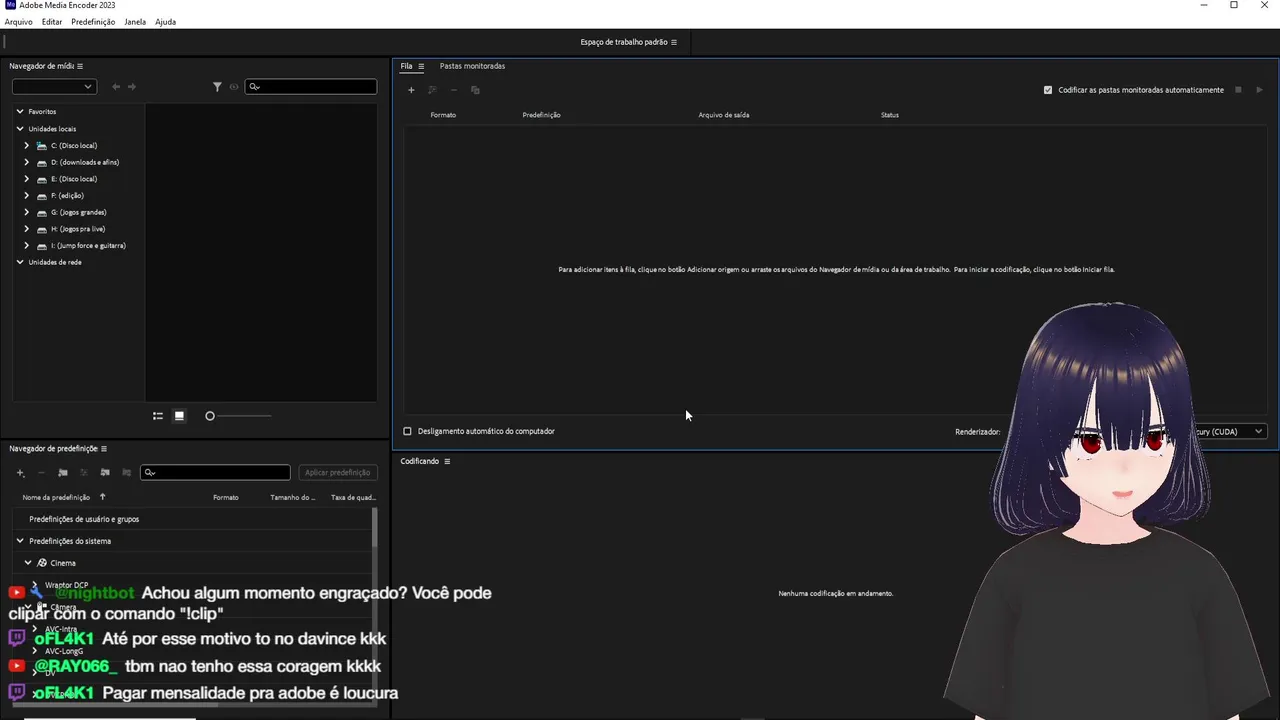
Task: Collapse the Unidades locais section
Action: (x=19, y=129)
